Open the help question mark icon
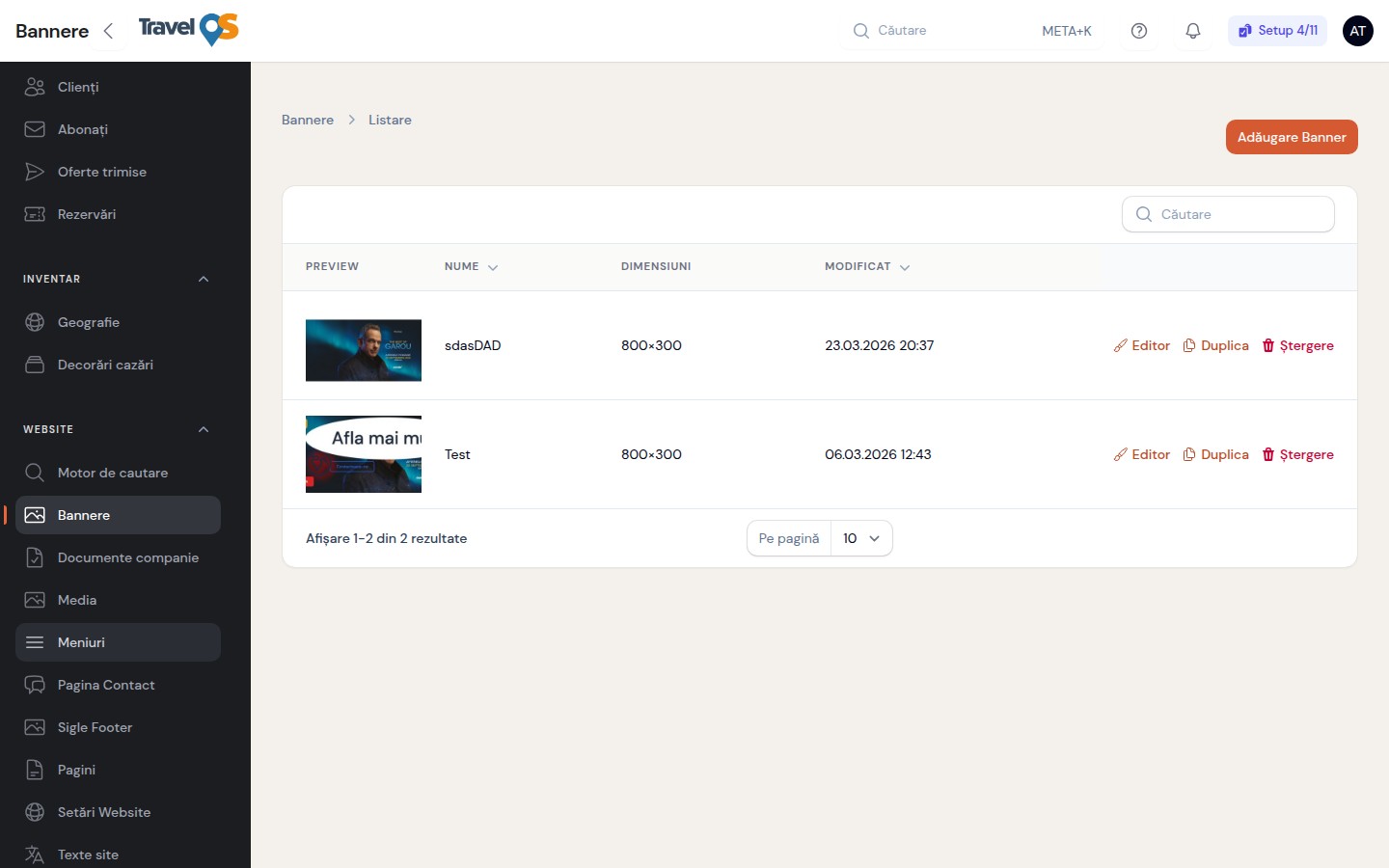 point(1139,31)
